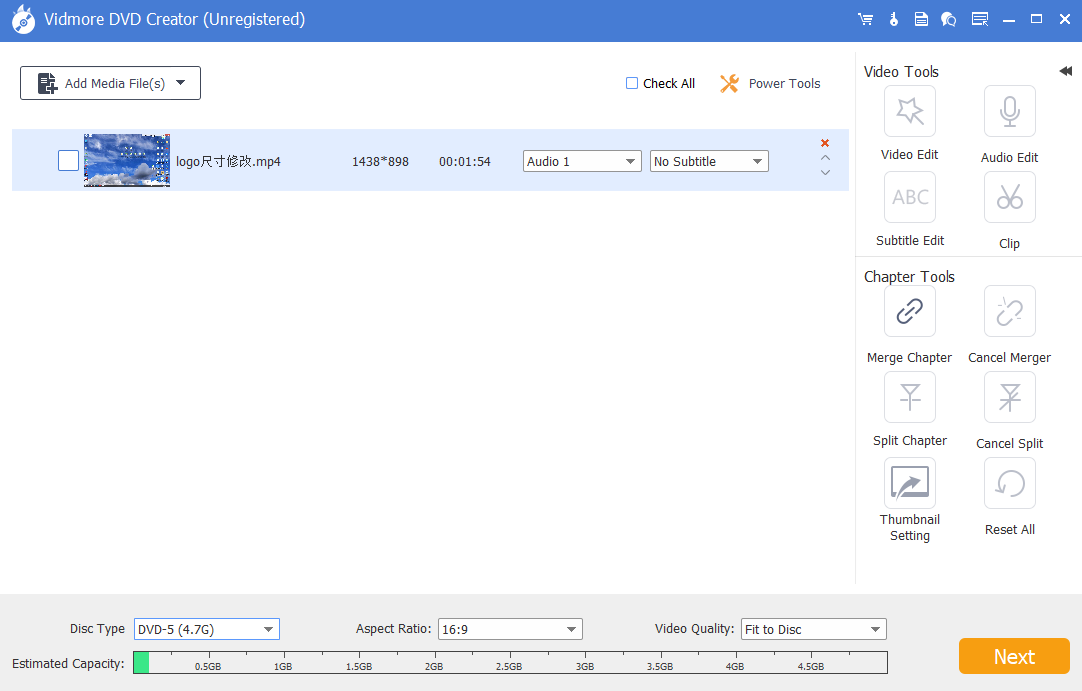The image size is (1082, 691).
Task: Remove the video with red X
Action: click(x=825, y=143)
